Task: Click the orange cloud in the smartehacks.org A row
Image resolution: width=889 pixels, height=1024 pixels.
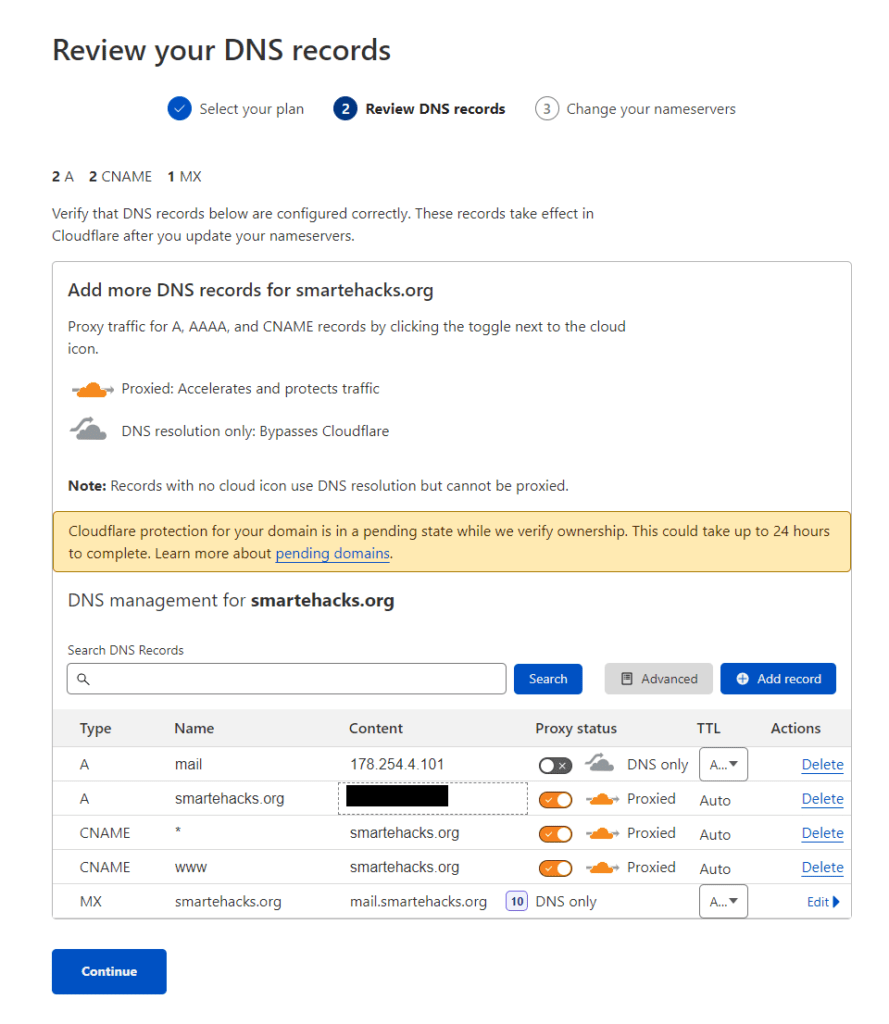Action: click(602, 799)
